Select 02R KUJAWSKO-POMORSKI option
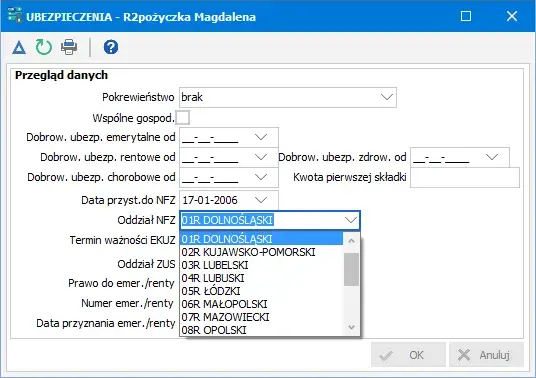This screenshot has width=536, height=378. point(262,252)
